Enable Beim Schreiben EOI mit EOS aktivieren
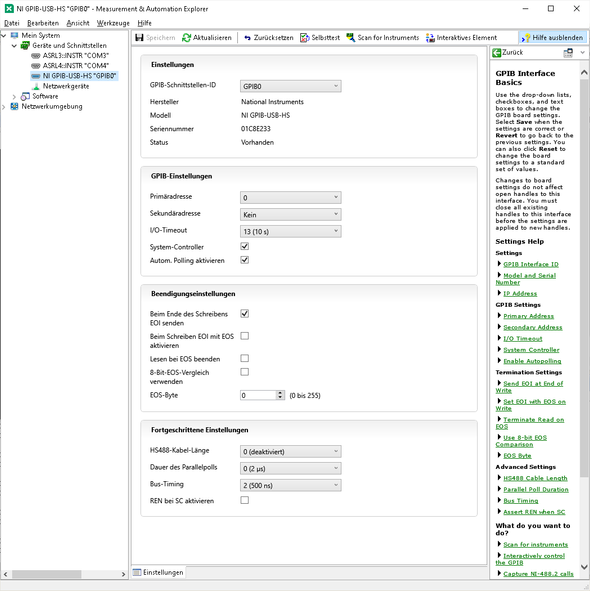Screen dimensions: 590x591 pyautogui.click(x=245, y=336)
